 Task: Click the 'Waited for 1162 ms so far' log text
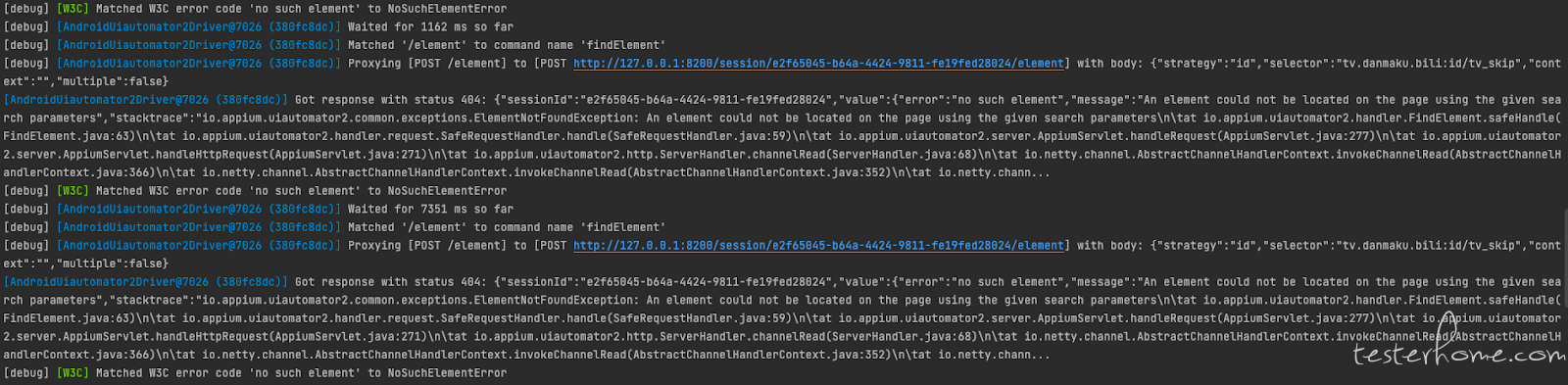pyautogui.click(x=430, y=27)
